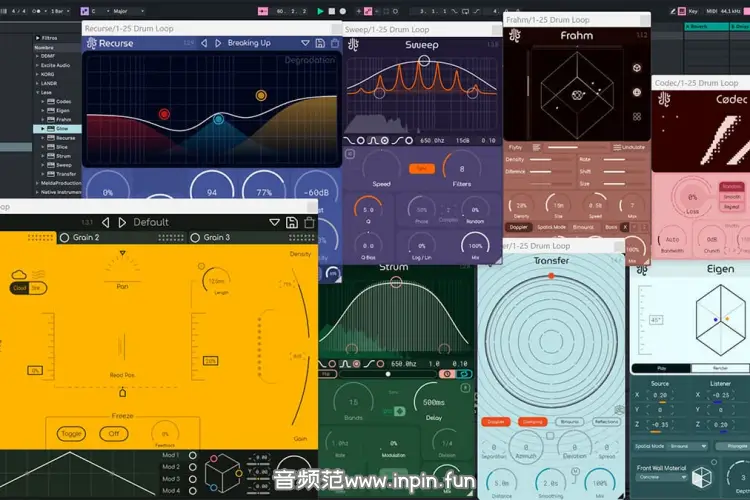This screenshot has width=750, height=500.
Task: Select the Smooth option in Codec
Action: point(731,197)
